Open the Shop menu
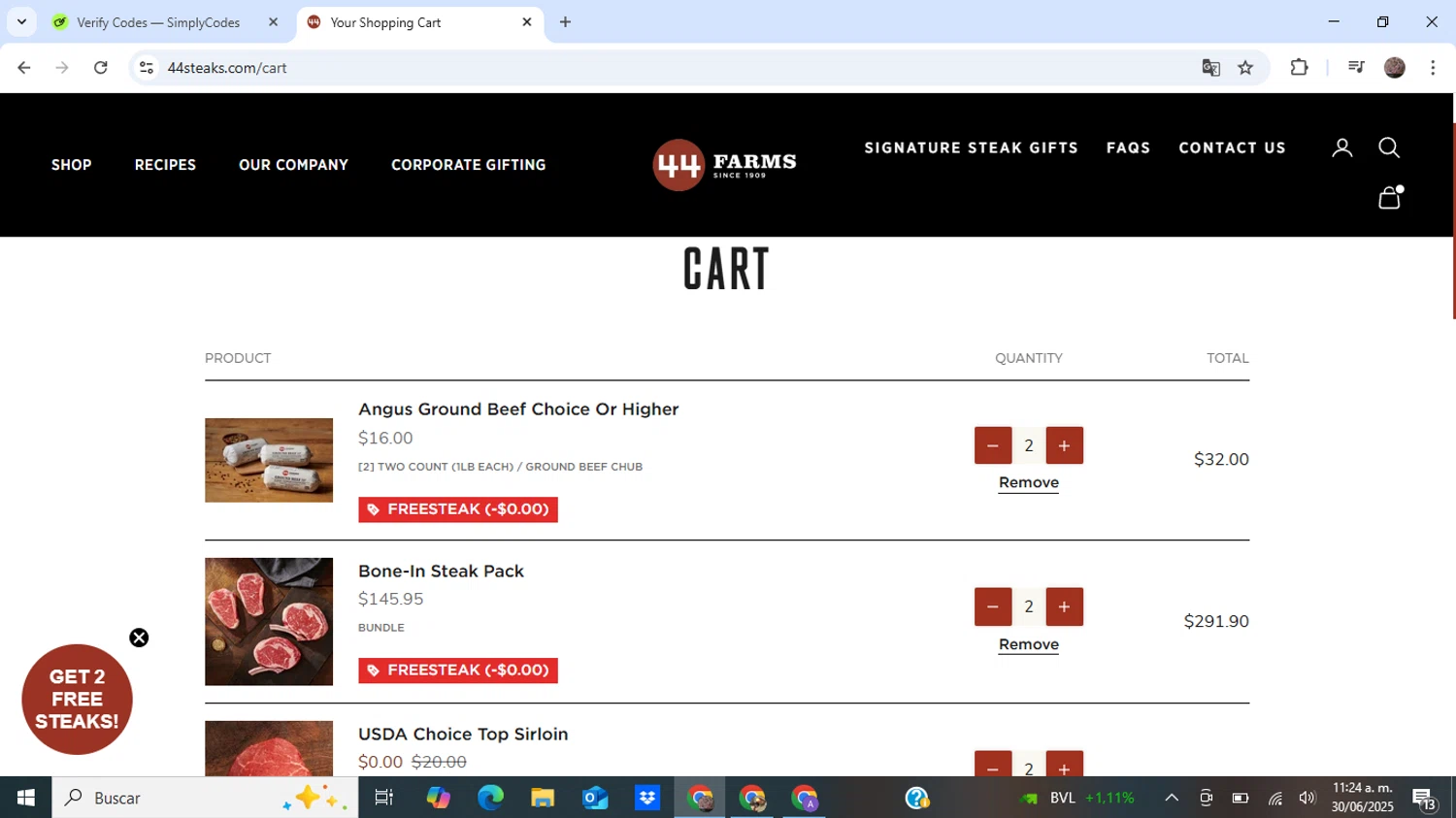 point(72,165)
